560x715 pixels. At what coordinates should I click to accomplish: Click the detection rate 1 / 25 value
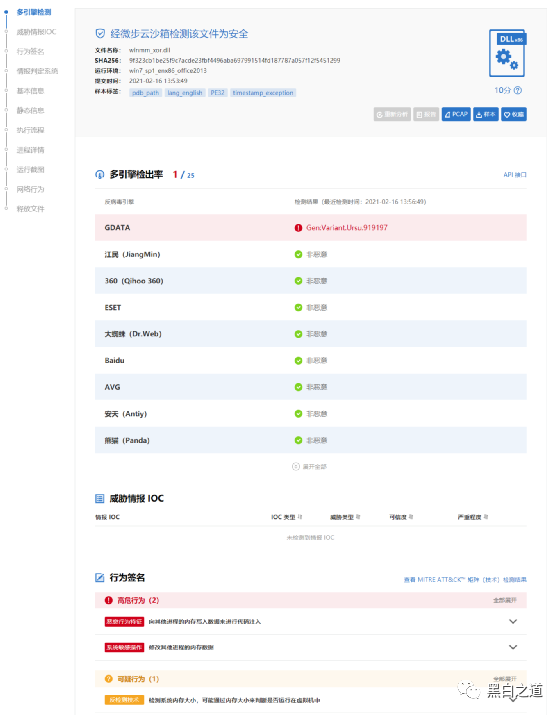(x=184, y=175)
